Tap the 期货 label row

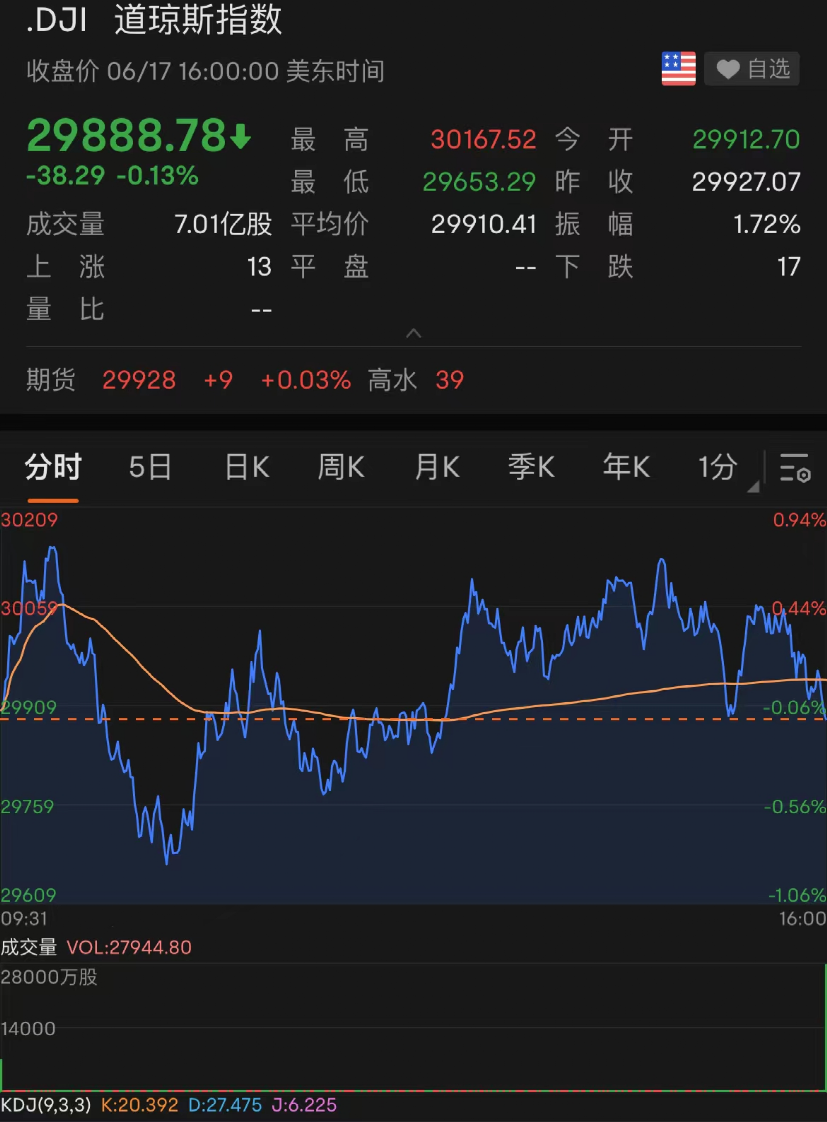52,380
